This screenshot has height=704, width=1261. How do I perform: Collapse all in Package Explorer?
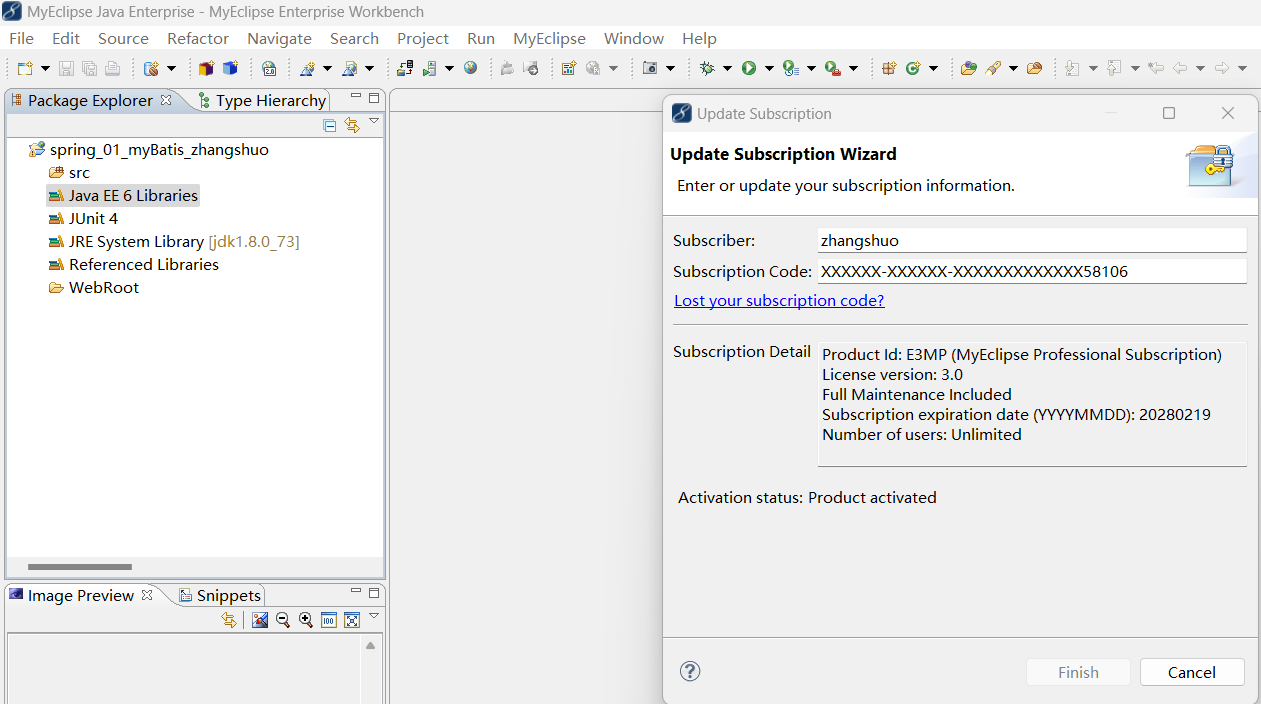(330, 125)
